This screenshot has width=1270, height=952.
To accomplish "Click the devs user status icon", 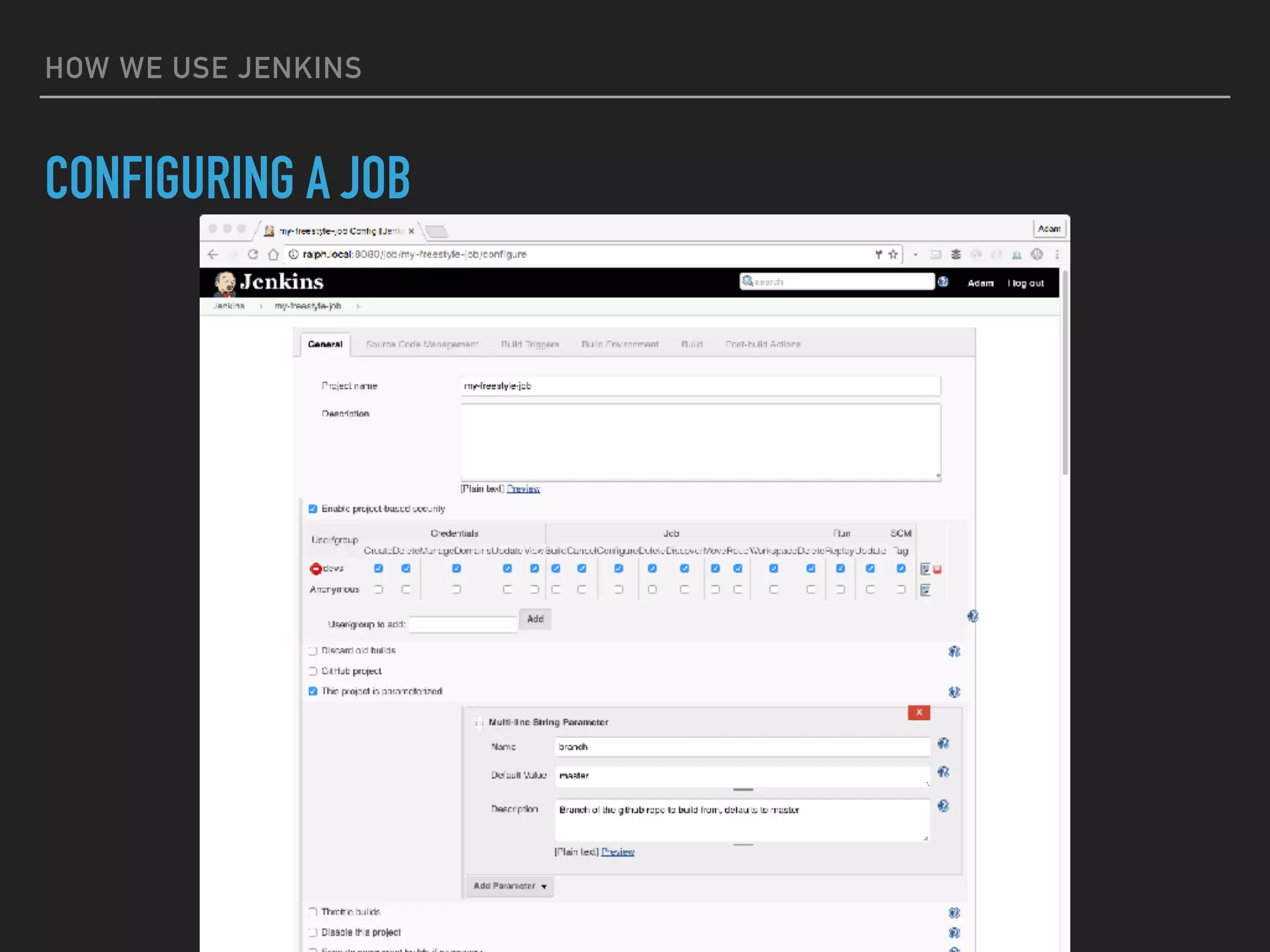I will click(x=316, y=568).
